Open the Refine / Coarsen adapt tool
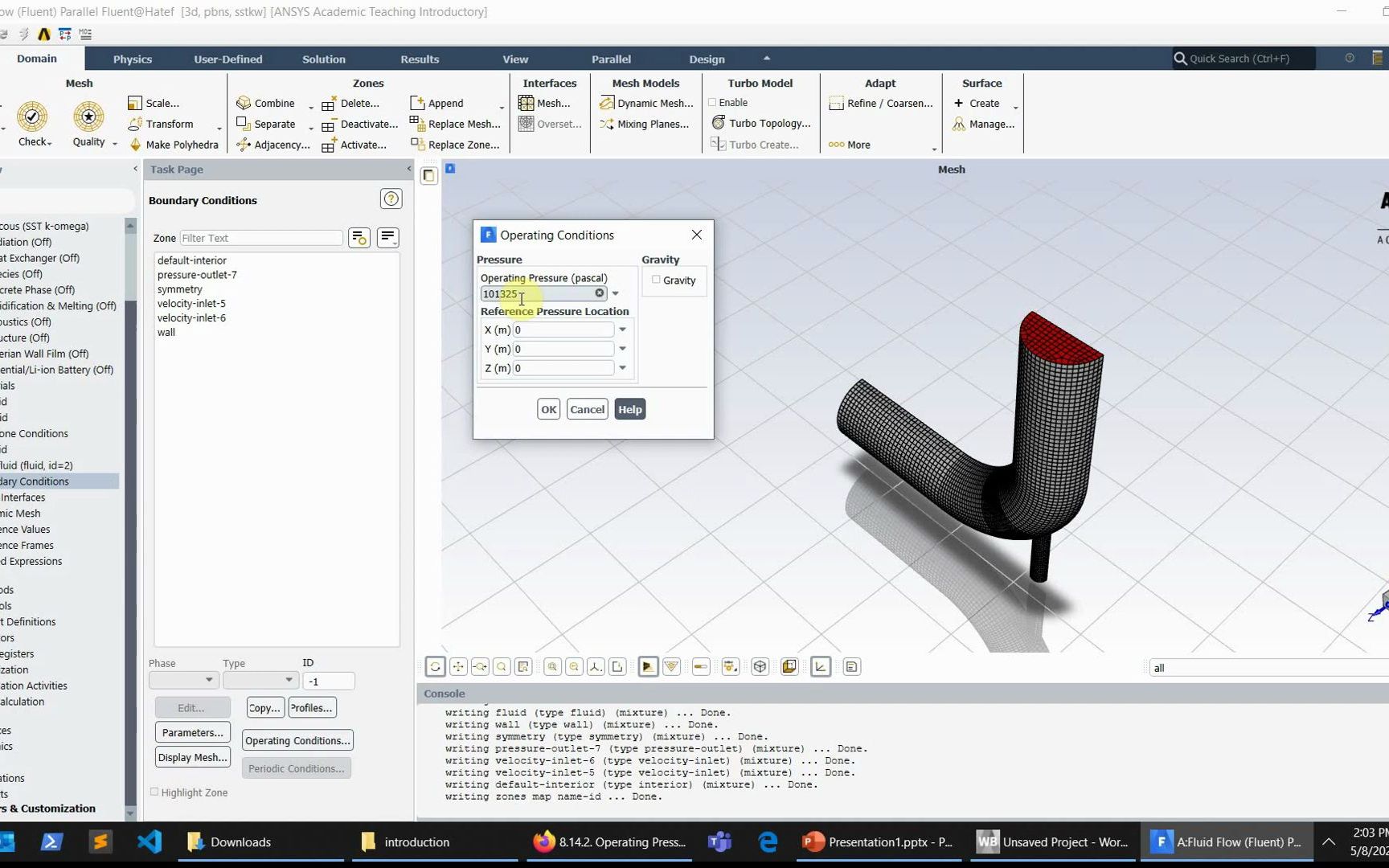The height and width of the screenshot is (868, 1389). [x=881, y=103]
